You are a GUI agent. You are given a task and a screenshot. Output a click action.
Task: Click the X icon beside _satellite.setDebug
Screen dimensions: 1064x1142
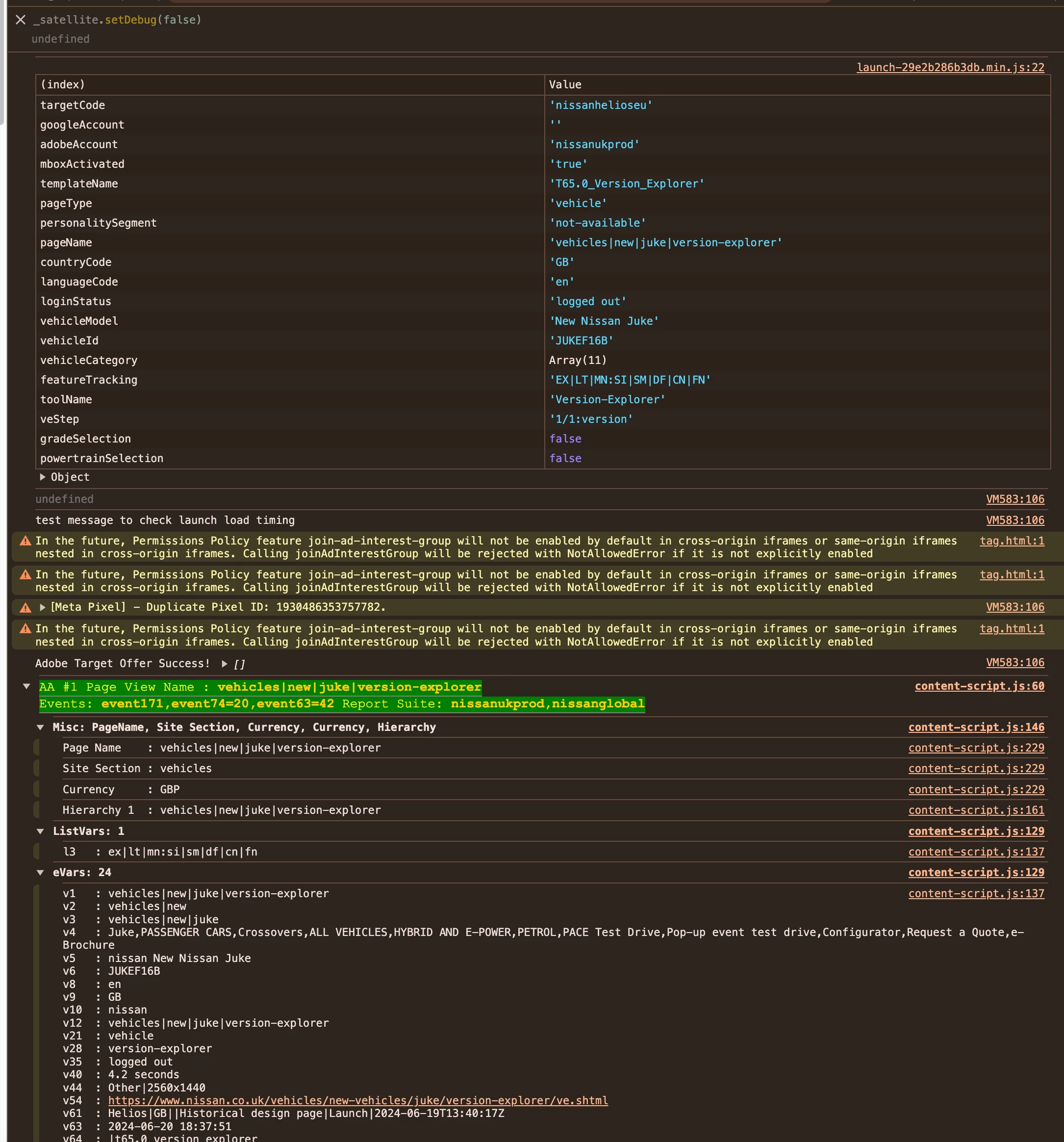point(21,20)
